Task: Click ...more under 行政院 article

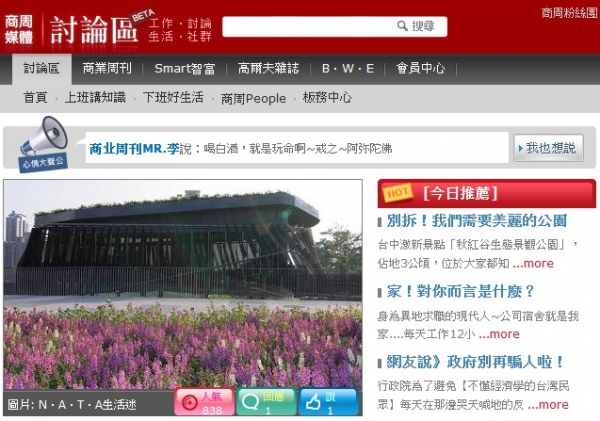Action: pos(548,405)
